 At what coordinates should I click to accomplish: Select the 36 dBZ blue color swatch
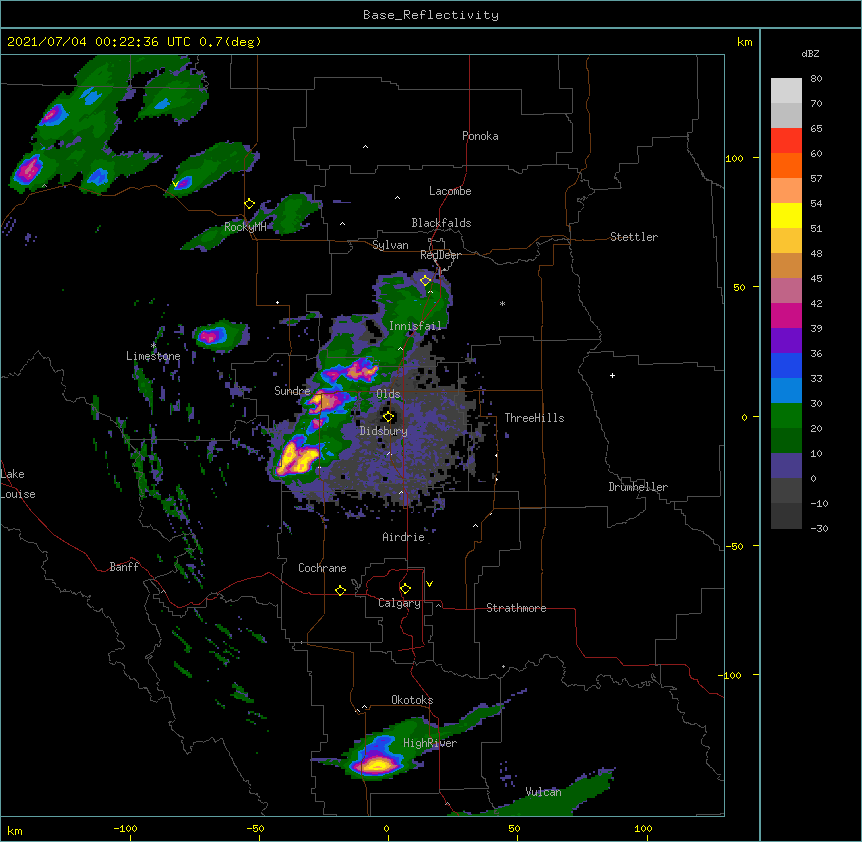coord(786,365)
